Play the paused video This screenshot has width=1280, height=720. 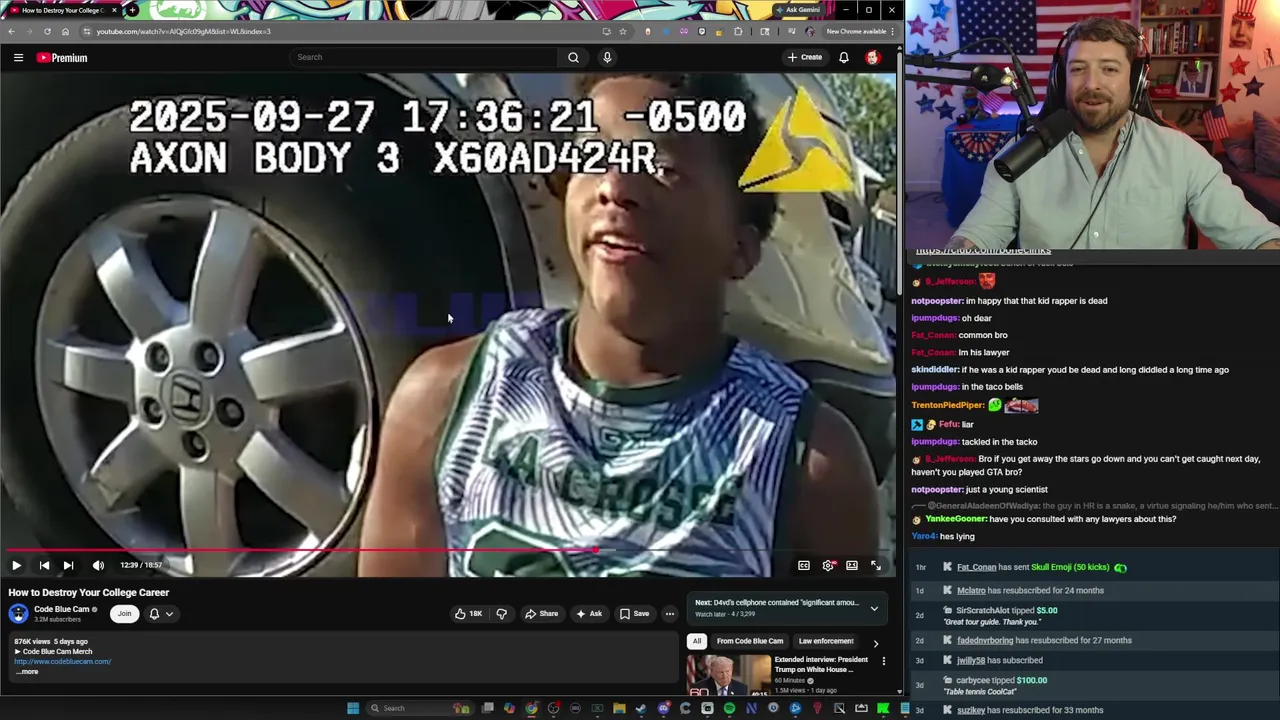click(16, 565)
